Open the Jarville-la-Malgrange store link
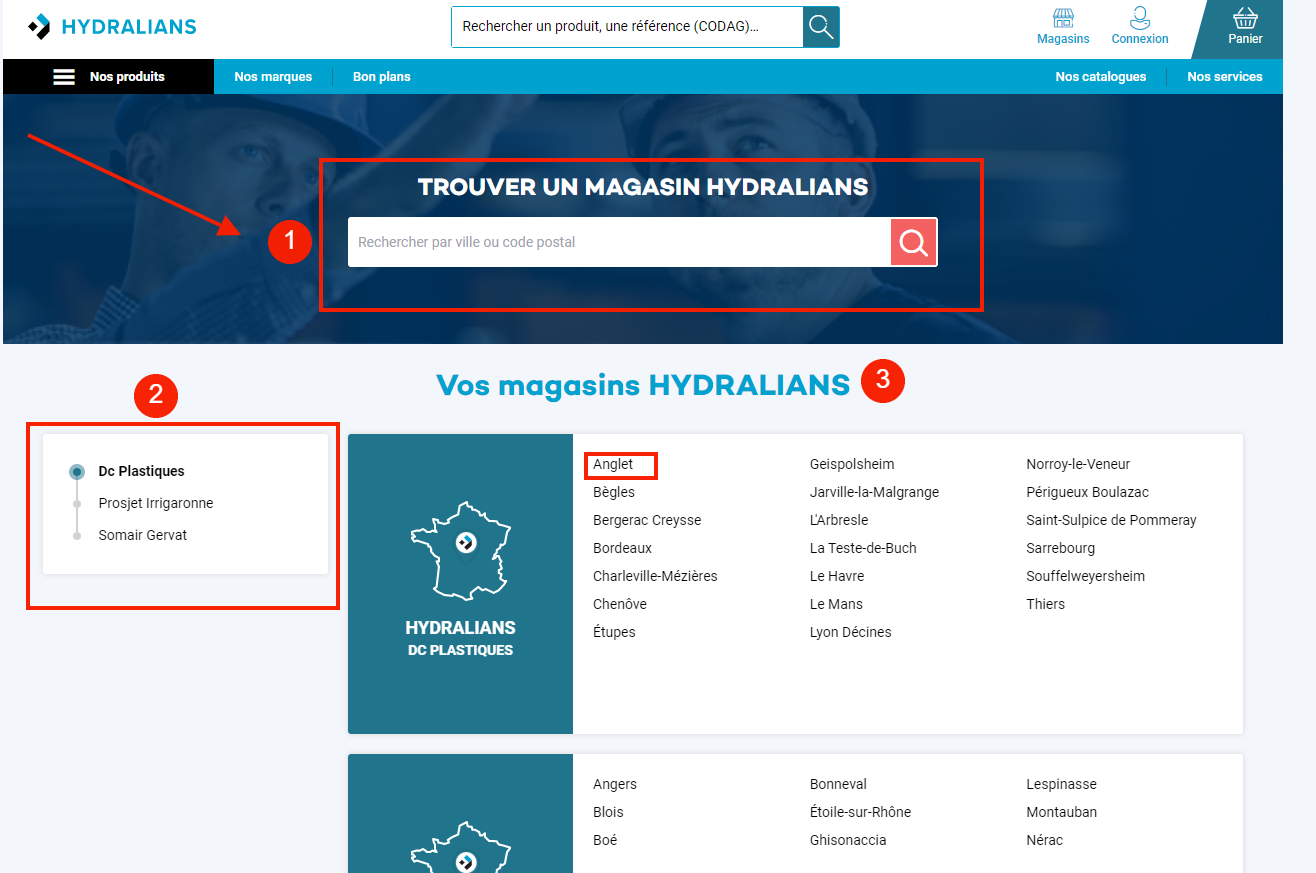 874,492
